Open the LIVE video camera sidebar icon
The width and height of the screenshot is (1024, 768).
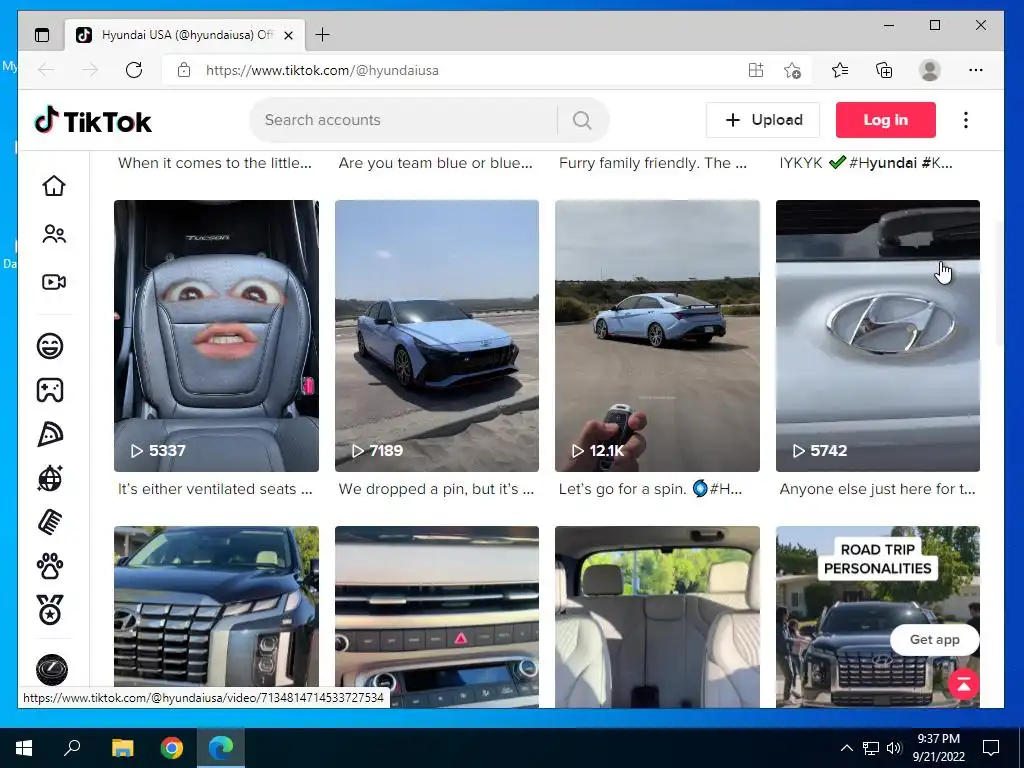(x=54, y=282)
